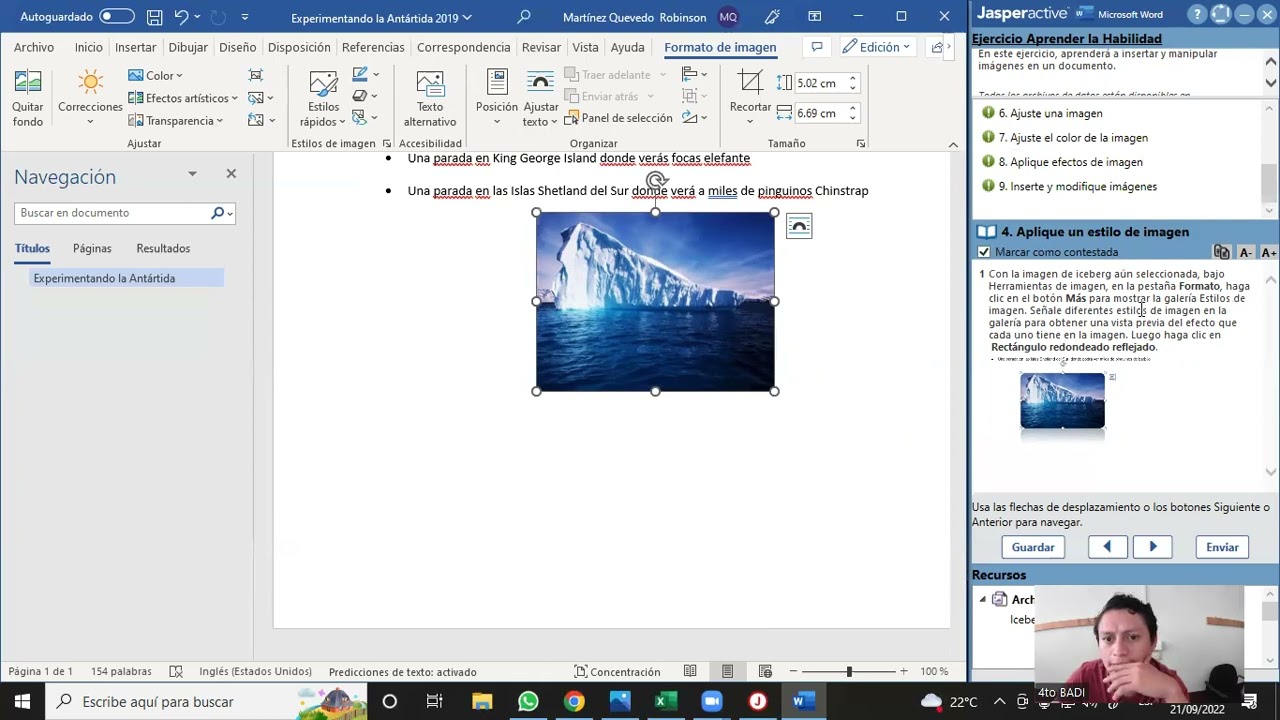Open Navegación pane options arrow
This screenshot has width=1280, height=720.
click(x=192, y=174)
